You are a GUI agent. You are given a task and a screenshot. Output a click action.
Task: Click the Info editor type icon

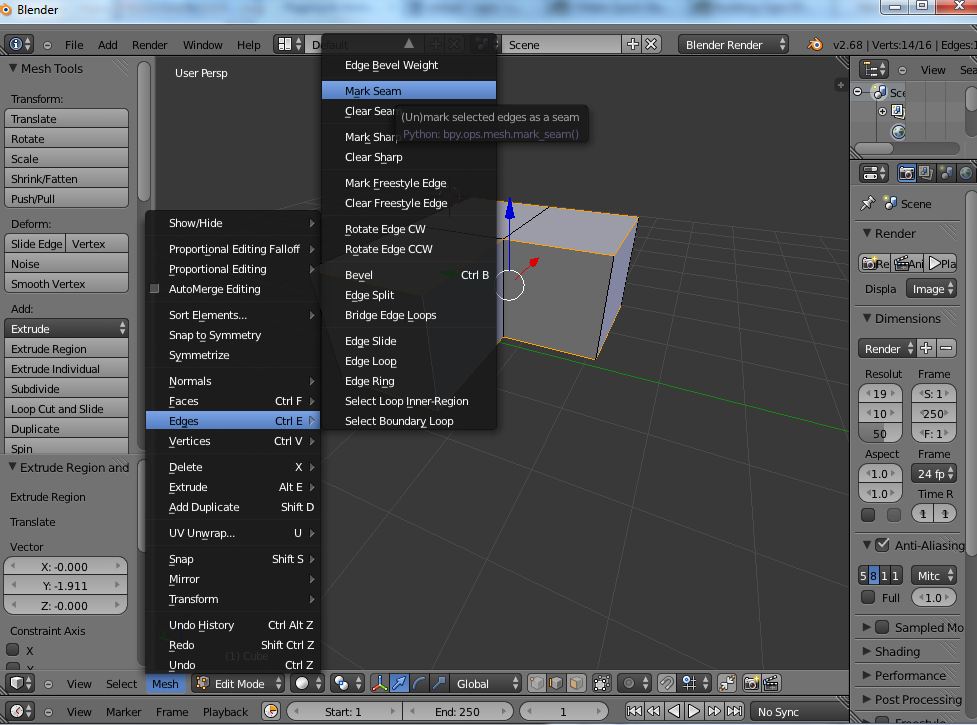pyautogui.click(x=21, y=44)
